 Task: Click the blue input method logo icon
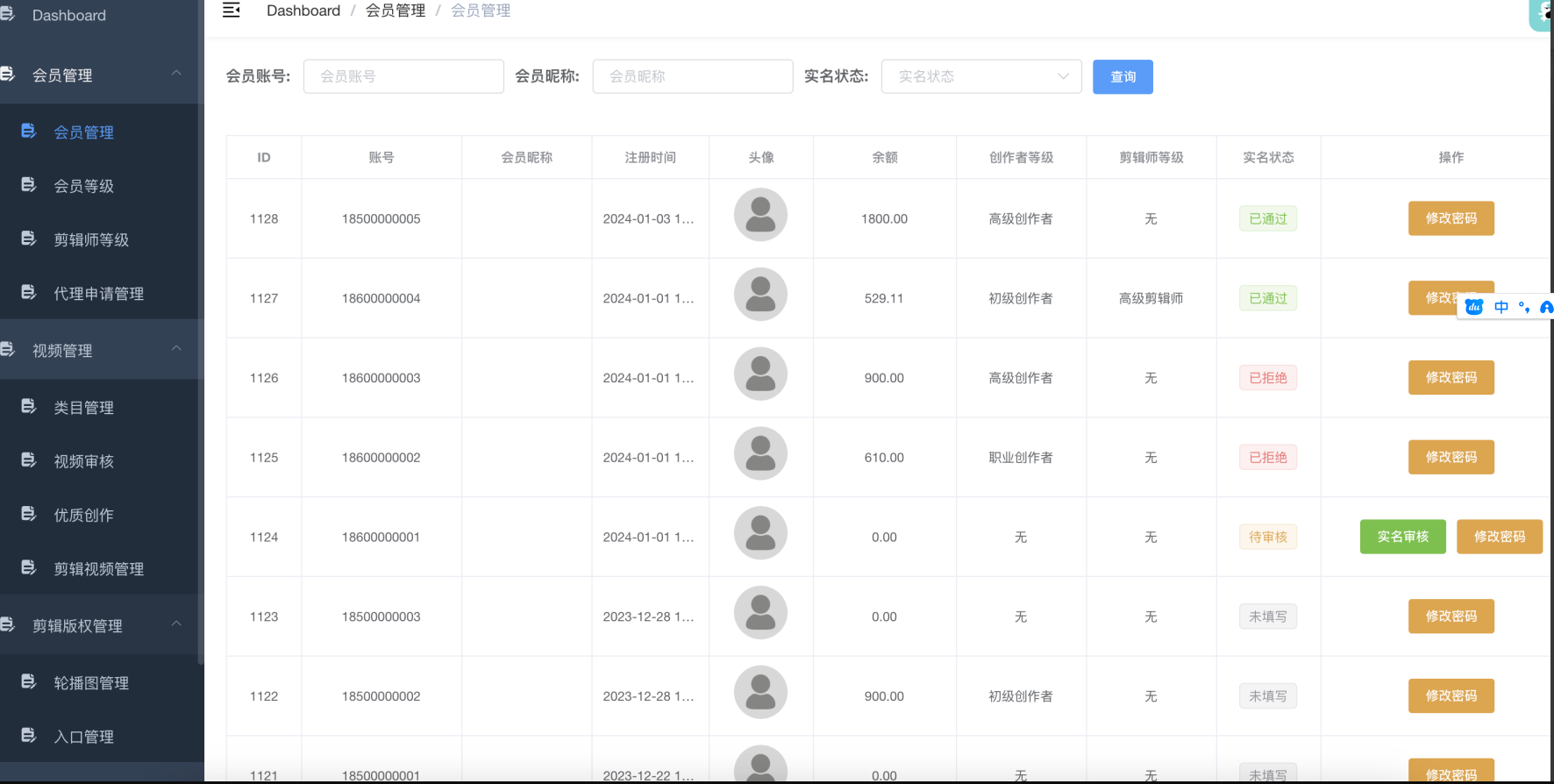pyautogui.click(x=1474, y=307)
